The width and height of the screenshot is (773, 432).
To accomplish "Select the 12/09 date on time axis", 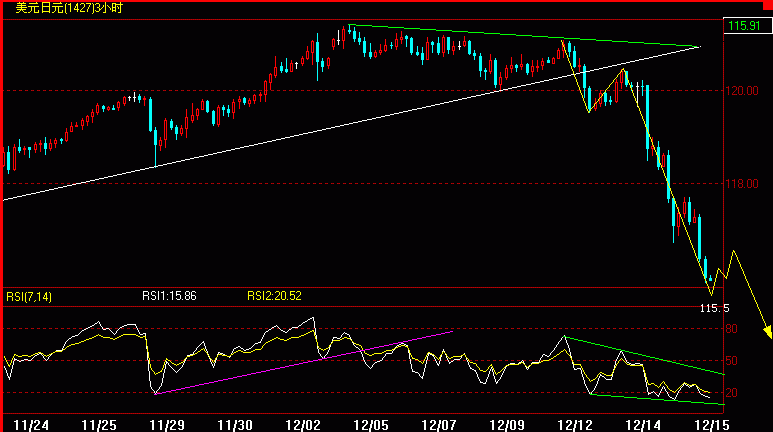I will (507, 425).
